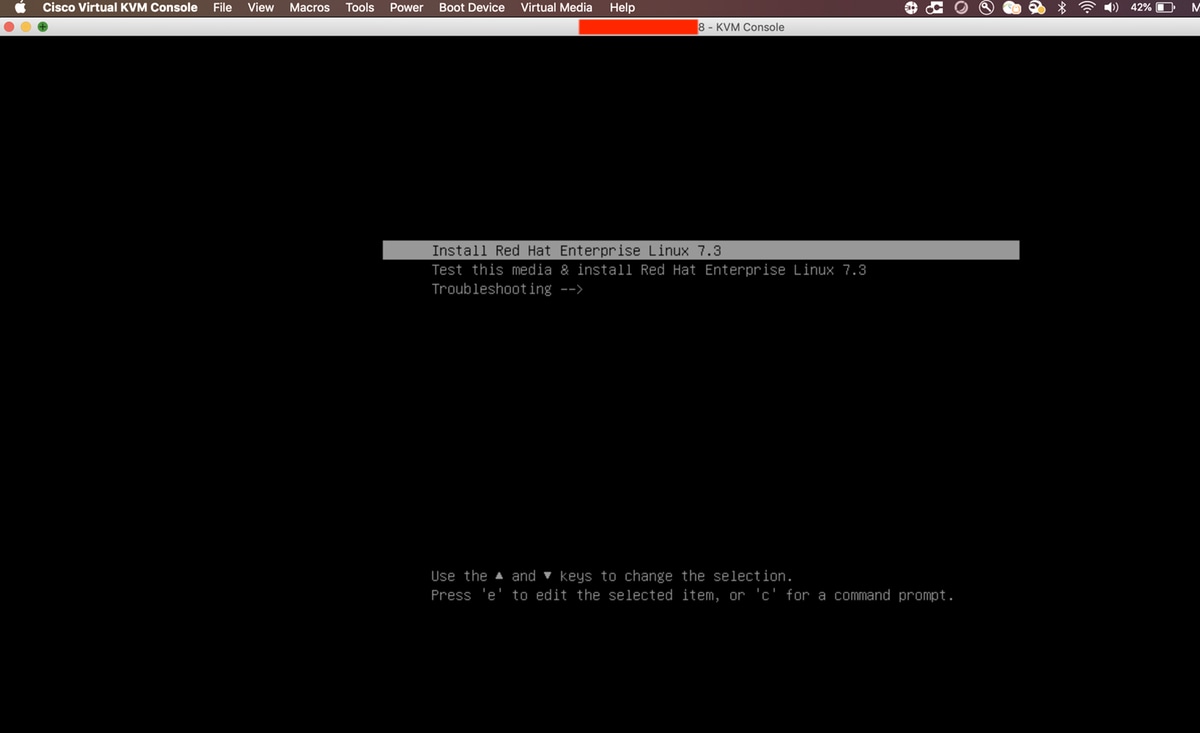Click the 'KVM Console' window title text
This screenshot has height=733, width=1200.
pyautogui.click(x=751, y=27)
